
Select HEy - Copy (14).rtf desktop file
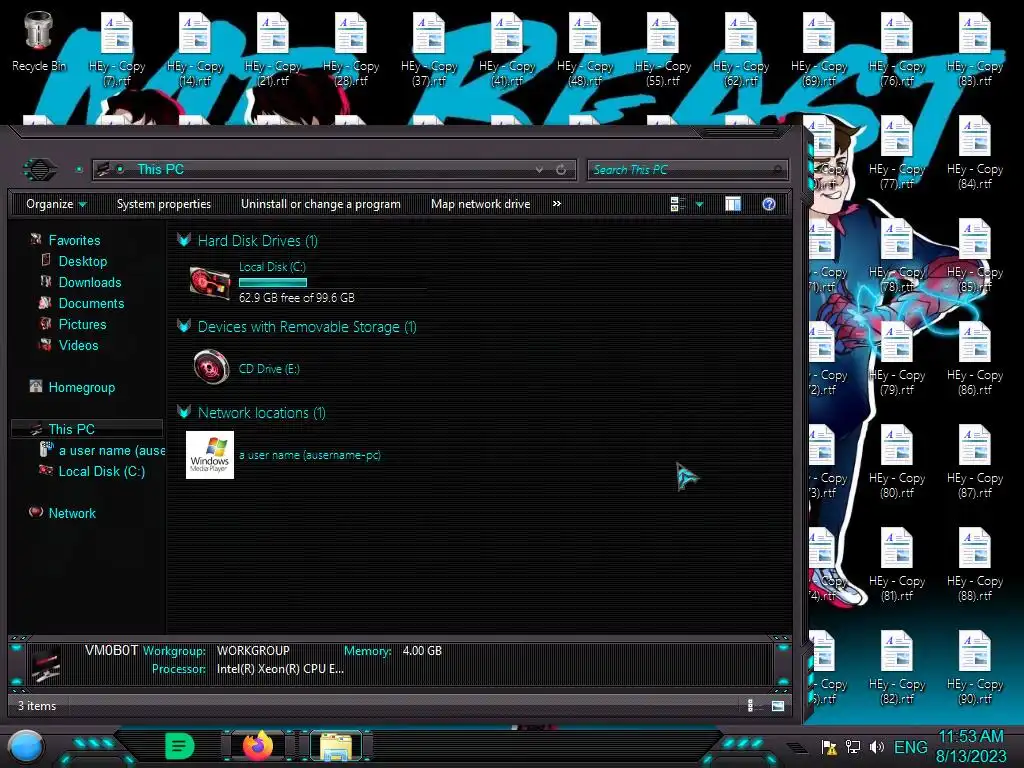click(x=195, y=50)
